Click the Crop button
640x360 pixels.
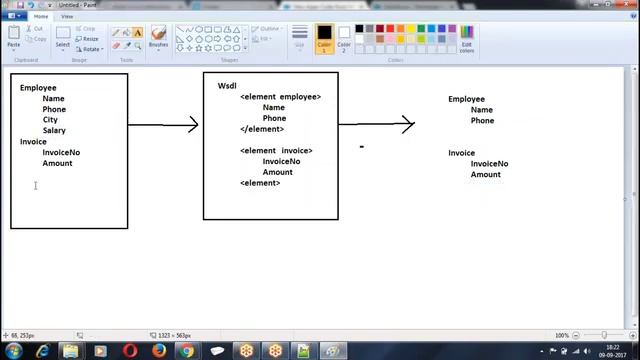86,29
